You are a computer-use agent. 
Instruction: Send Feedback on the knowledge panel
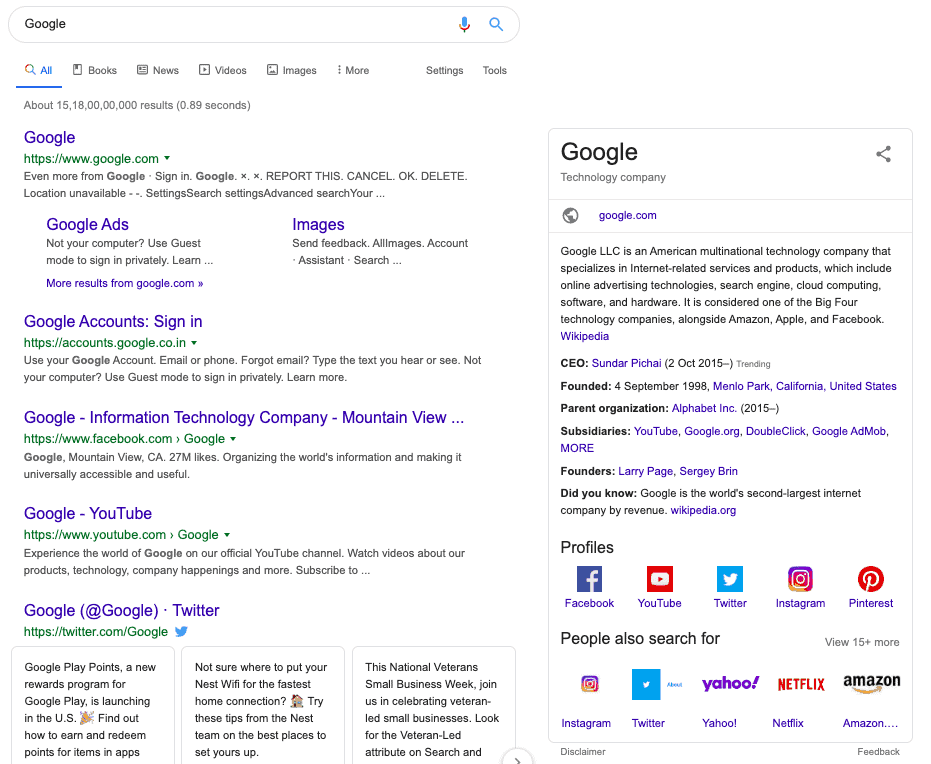point(878,752)
